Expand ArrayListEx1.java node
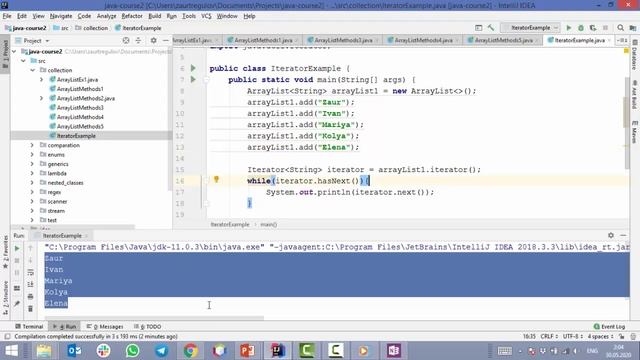The image size is (640, 360). click(x=42, y=80)
